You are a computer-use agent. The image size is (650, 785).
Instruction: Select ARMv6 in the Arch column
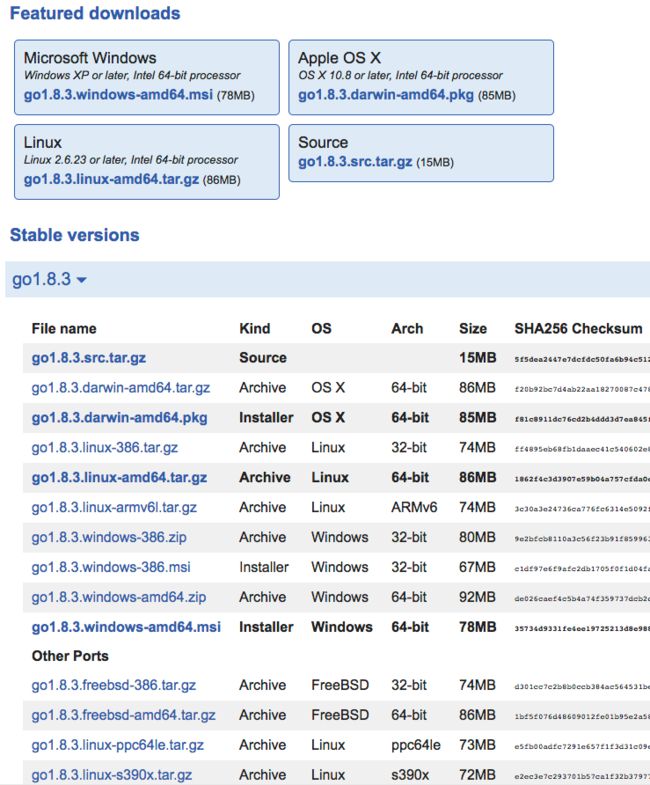(414, 508)
